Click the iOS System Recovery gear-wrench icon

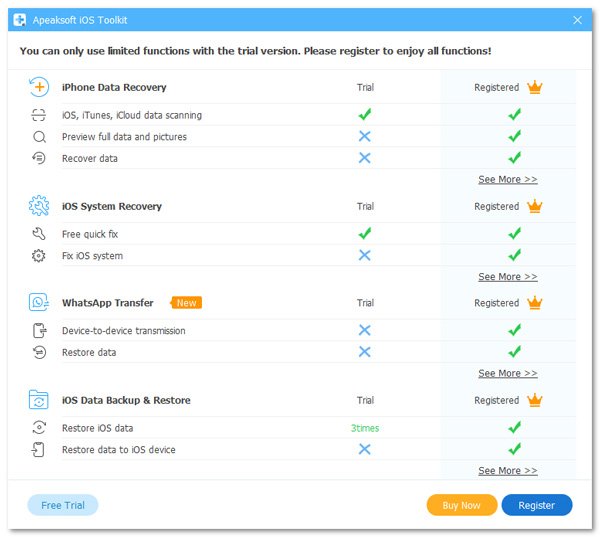click(x=39, y=206)
